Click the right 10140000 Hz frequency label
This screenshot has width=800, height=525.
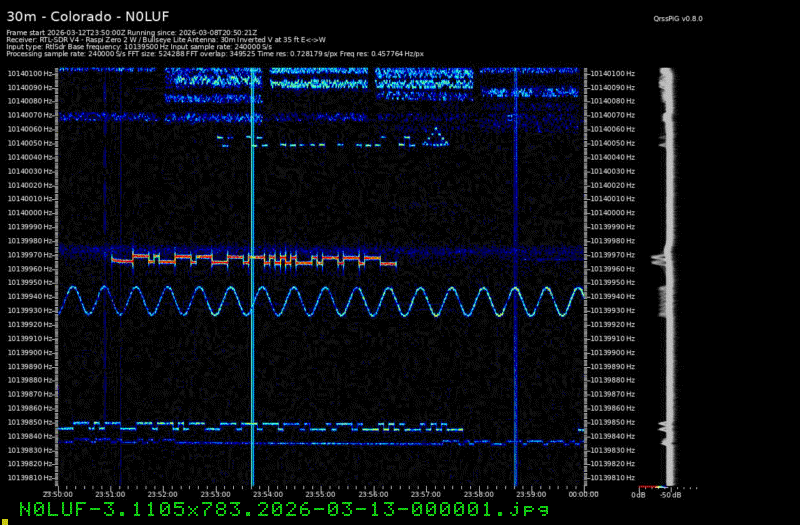pos(611,212)
